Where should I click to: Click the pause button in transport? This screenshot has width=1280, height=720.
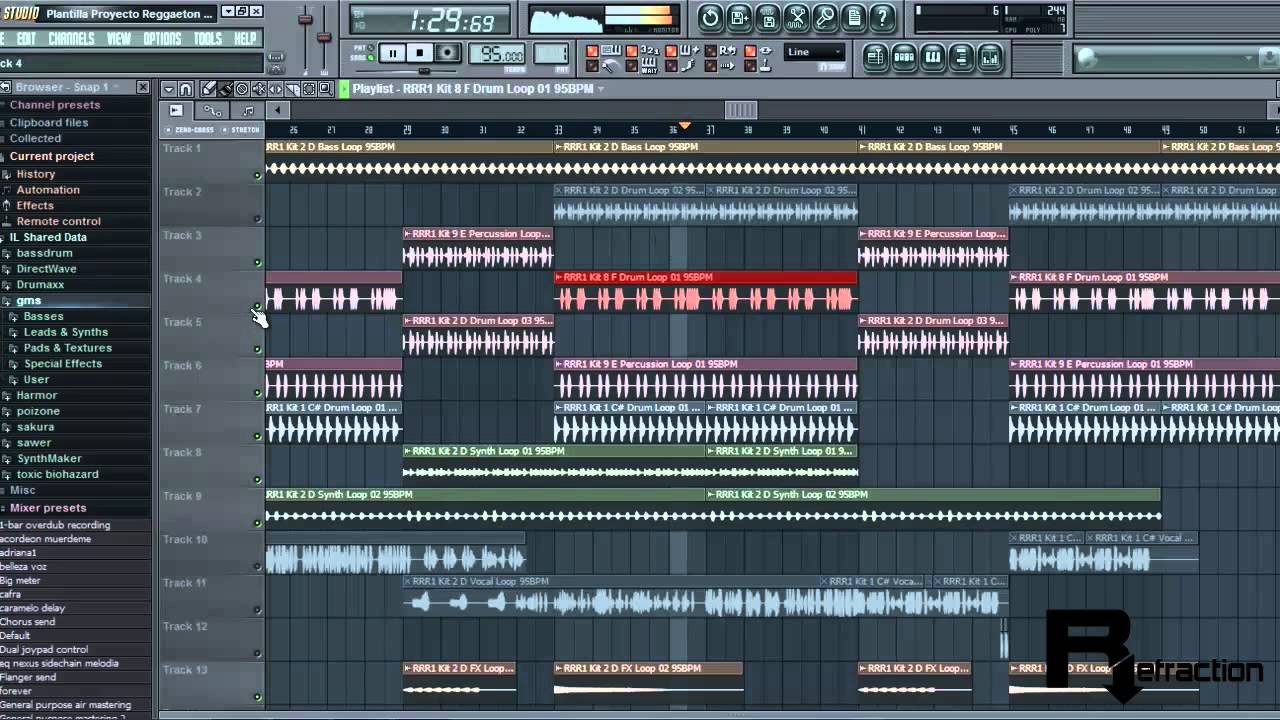(x=392, y=53)
